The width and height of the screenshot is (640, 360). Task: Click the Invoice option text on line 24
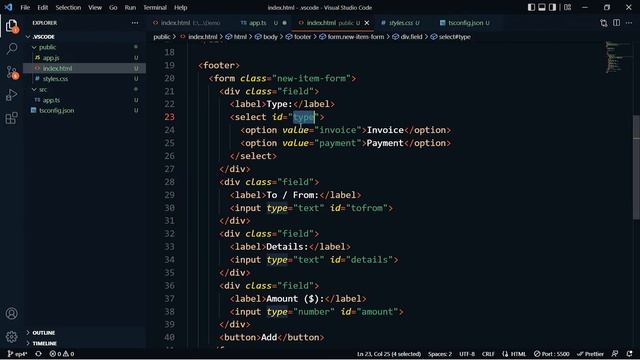tap(385, 130)
